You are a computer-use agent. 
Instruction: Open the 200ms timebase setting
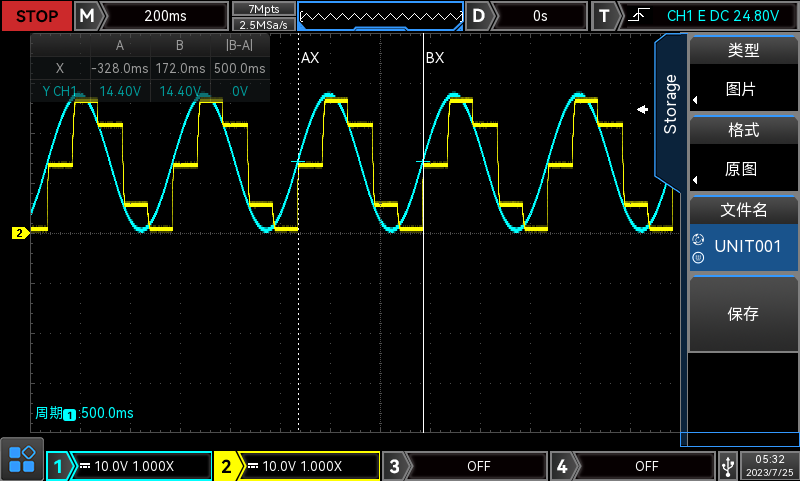click(x=164, y=15)
